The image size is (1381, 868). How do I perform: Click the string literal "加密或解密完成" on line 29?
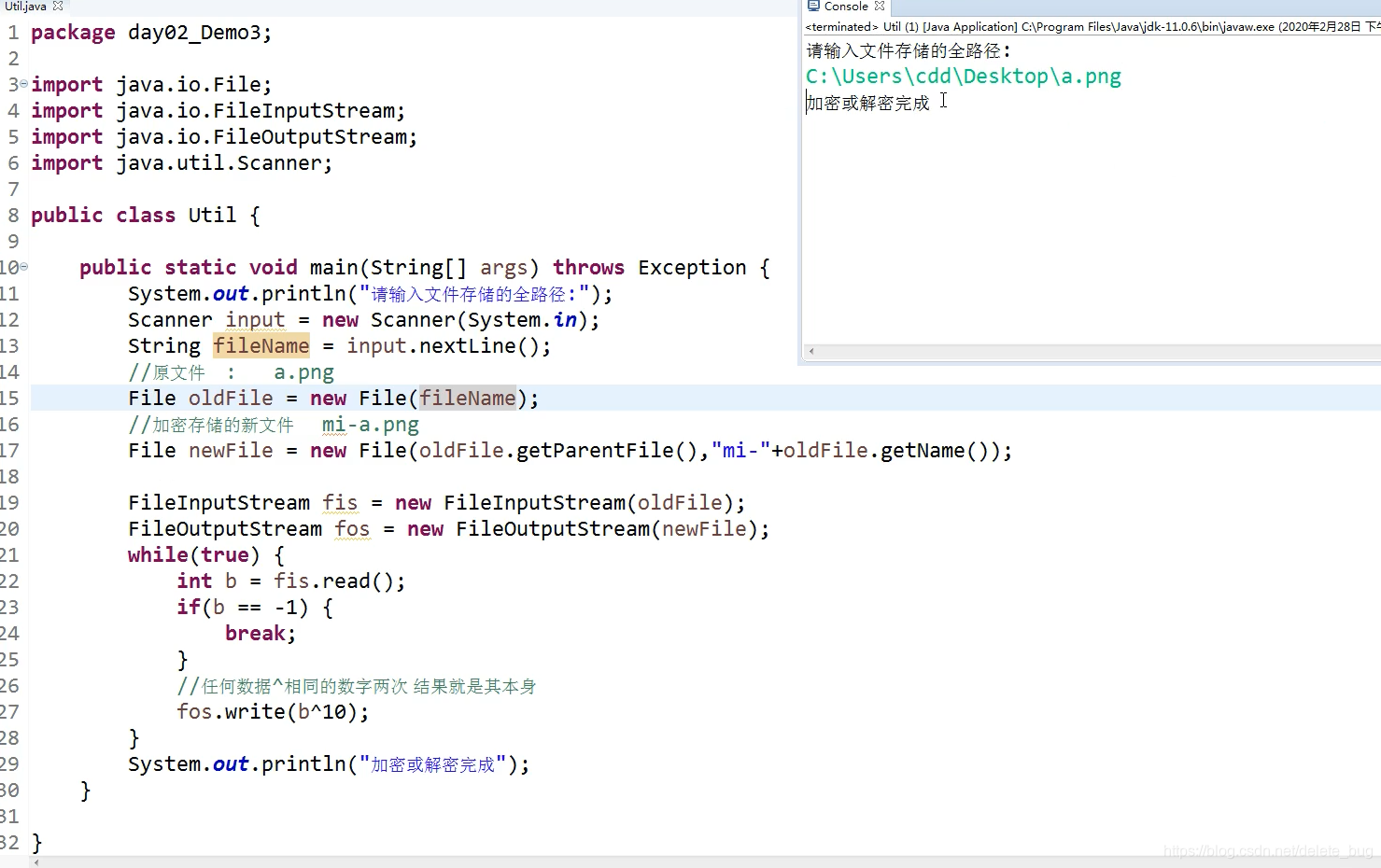pos(432,764)
